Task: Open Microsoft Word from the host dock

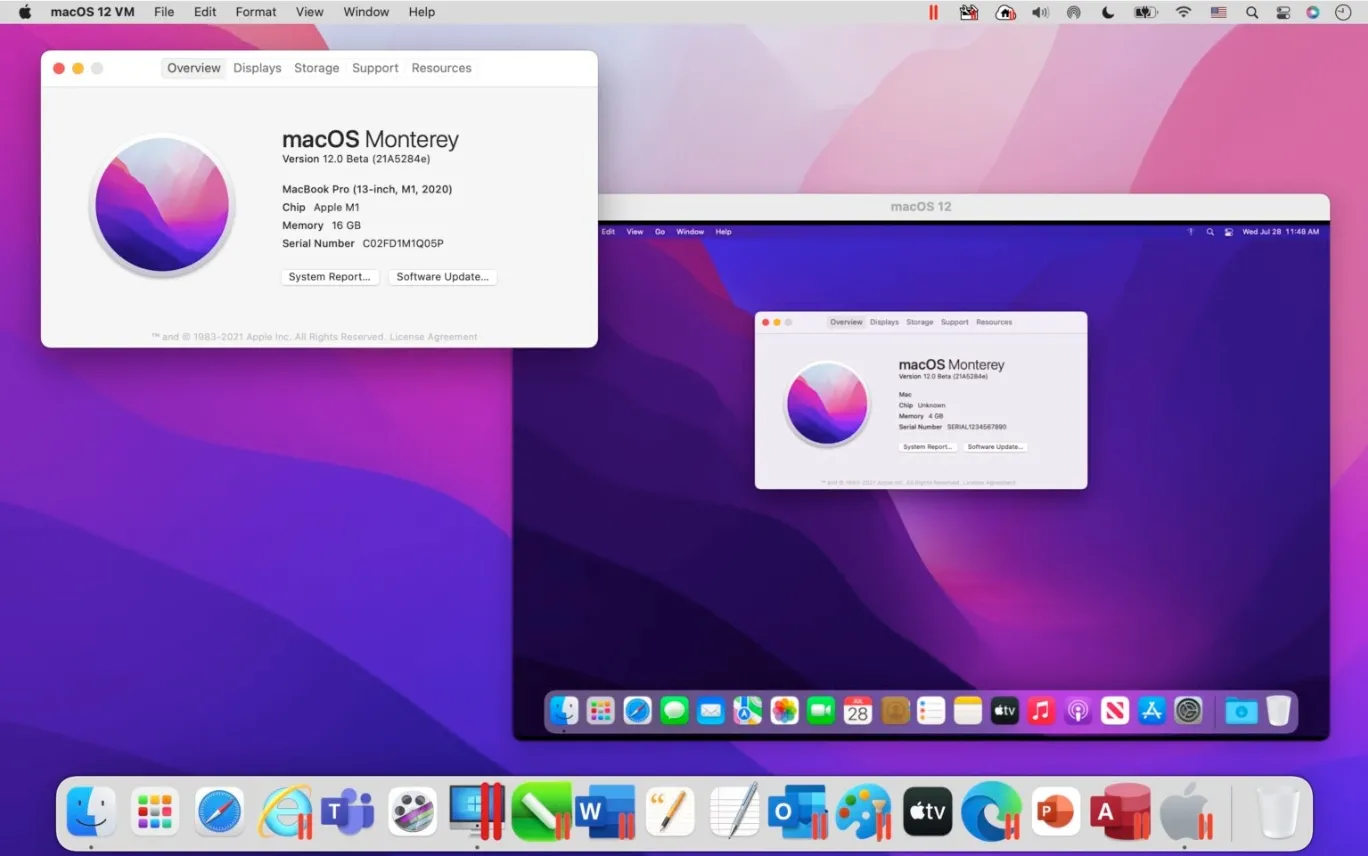Action: [x=605, y=810]
